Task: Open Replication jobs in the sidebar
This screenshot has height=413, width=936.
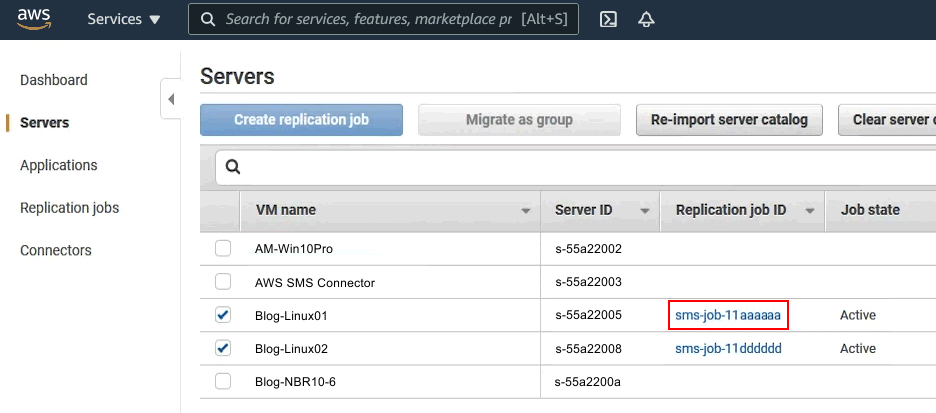Action: pos(69,208)
